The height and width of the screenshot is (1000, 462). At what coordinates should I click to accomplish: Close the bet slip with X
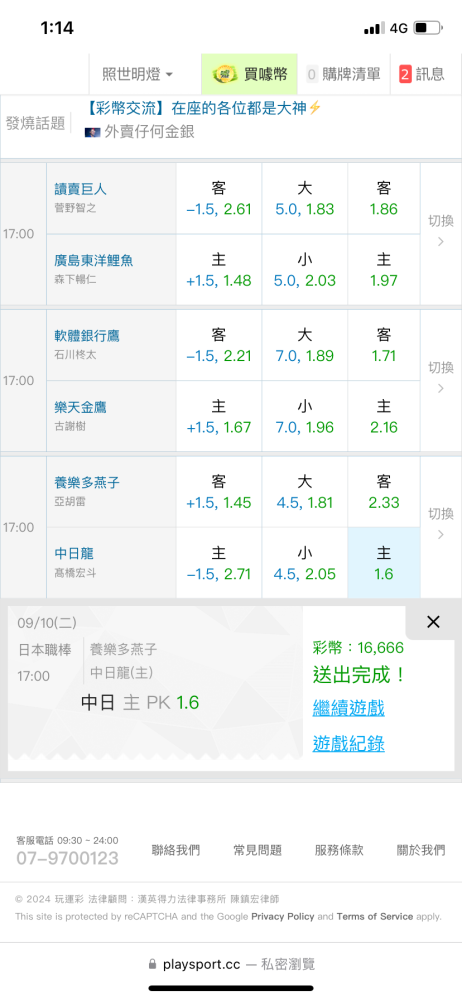tap(433, 622)
